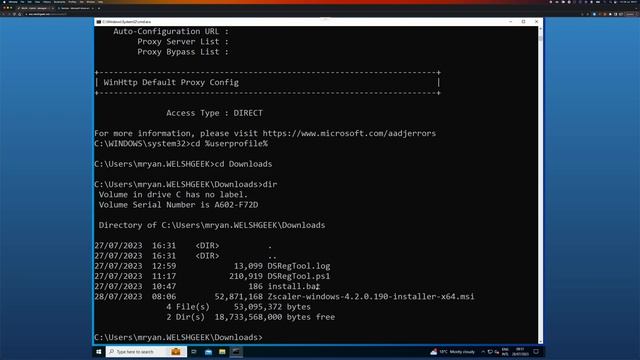The height and width of the screenshot is (360, 640).
Task: Select the first browser tab
Action: [x=35, y=8]
